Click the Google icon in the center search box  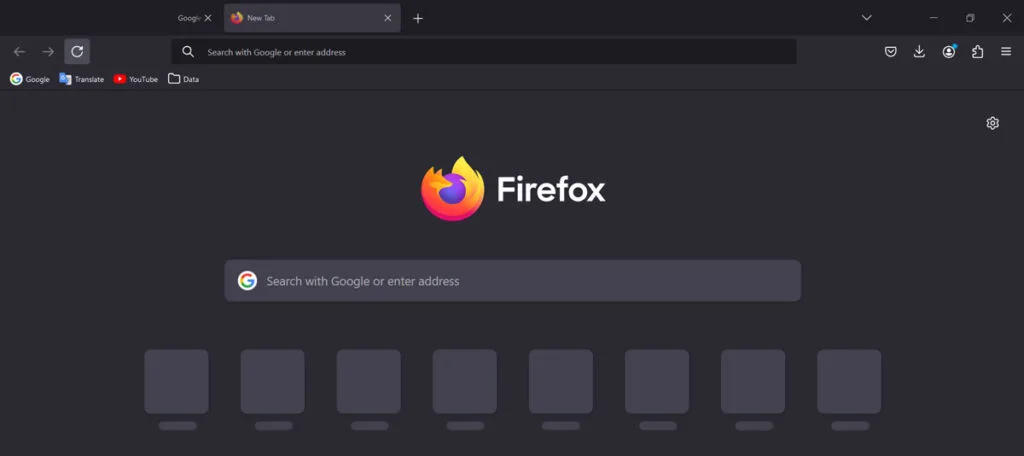pyautogui.click(x=248, y=281)
